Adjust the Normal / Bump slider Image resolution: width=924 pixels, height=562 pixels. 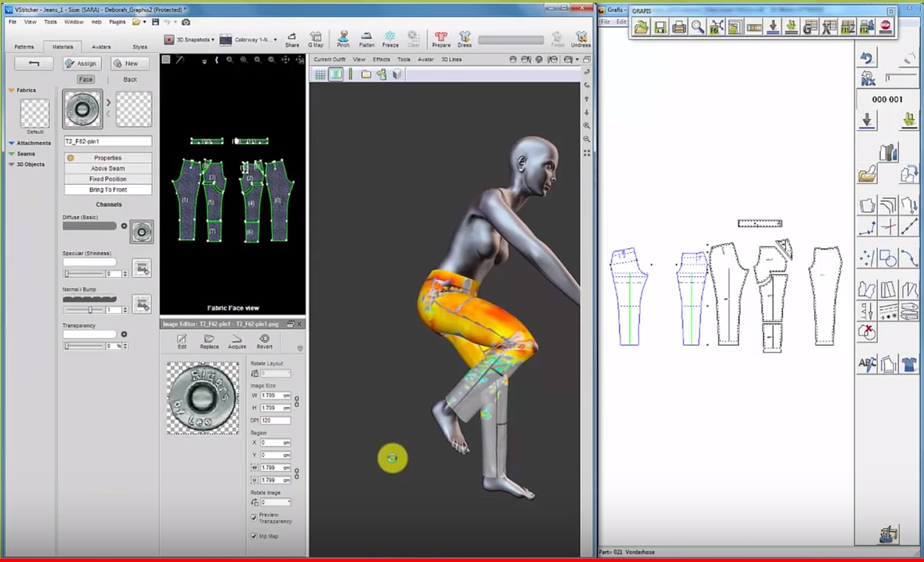tap(90, 310)
